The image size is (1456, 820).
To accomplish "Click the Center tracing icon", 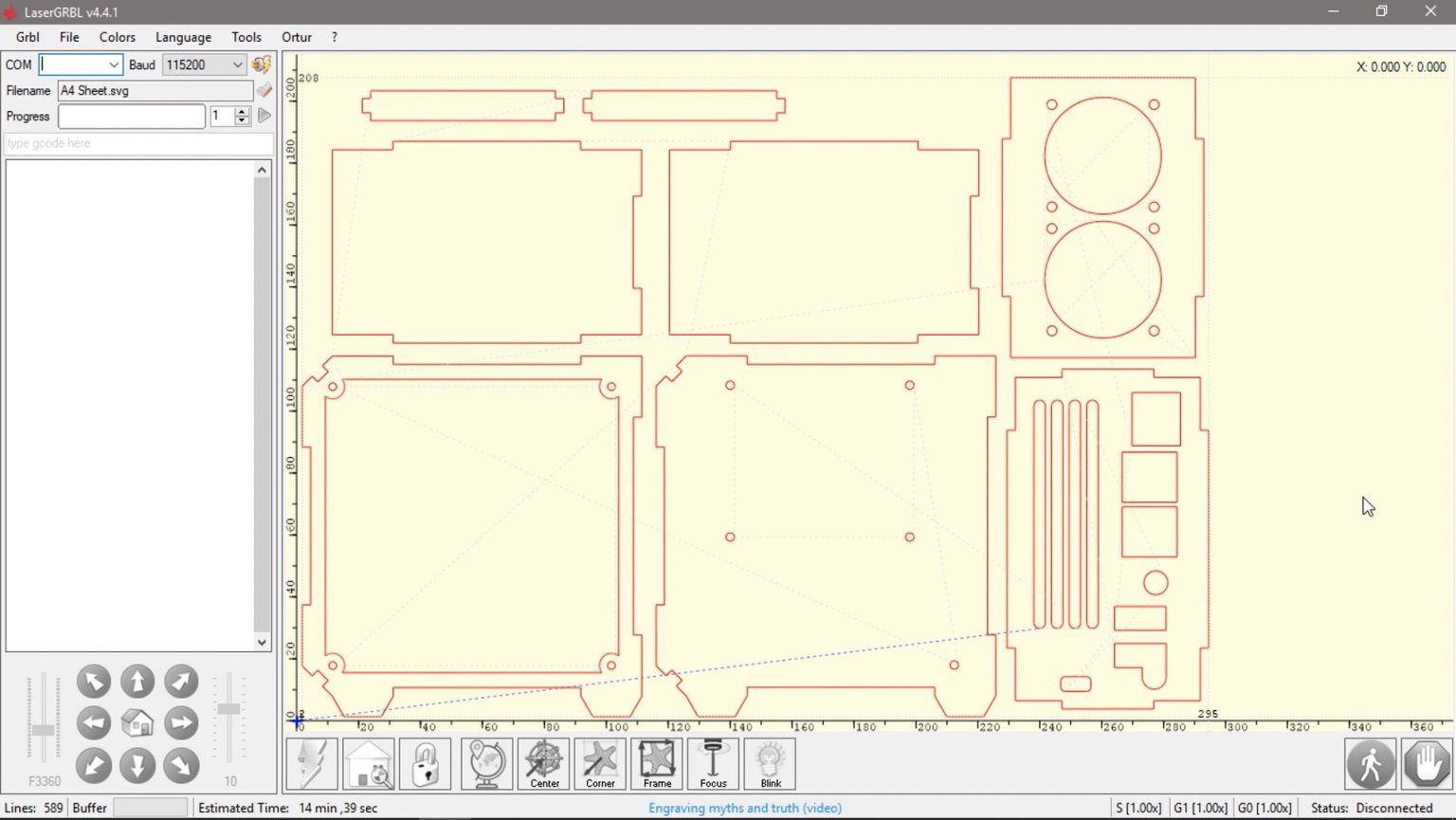I will tap(544, 763).
